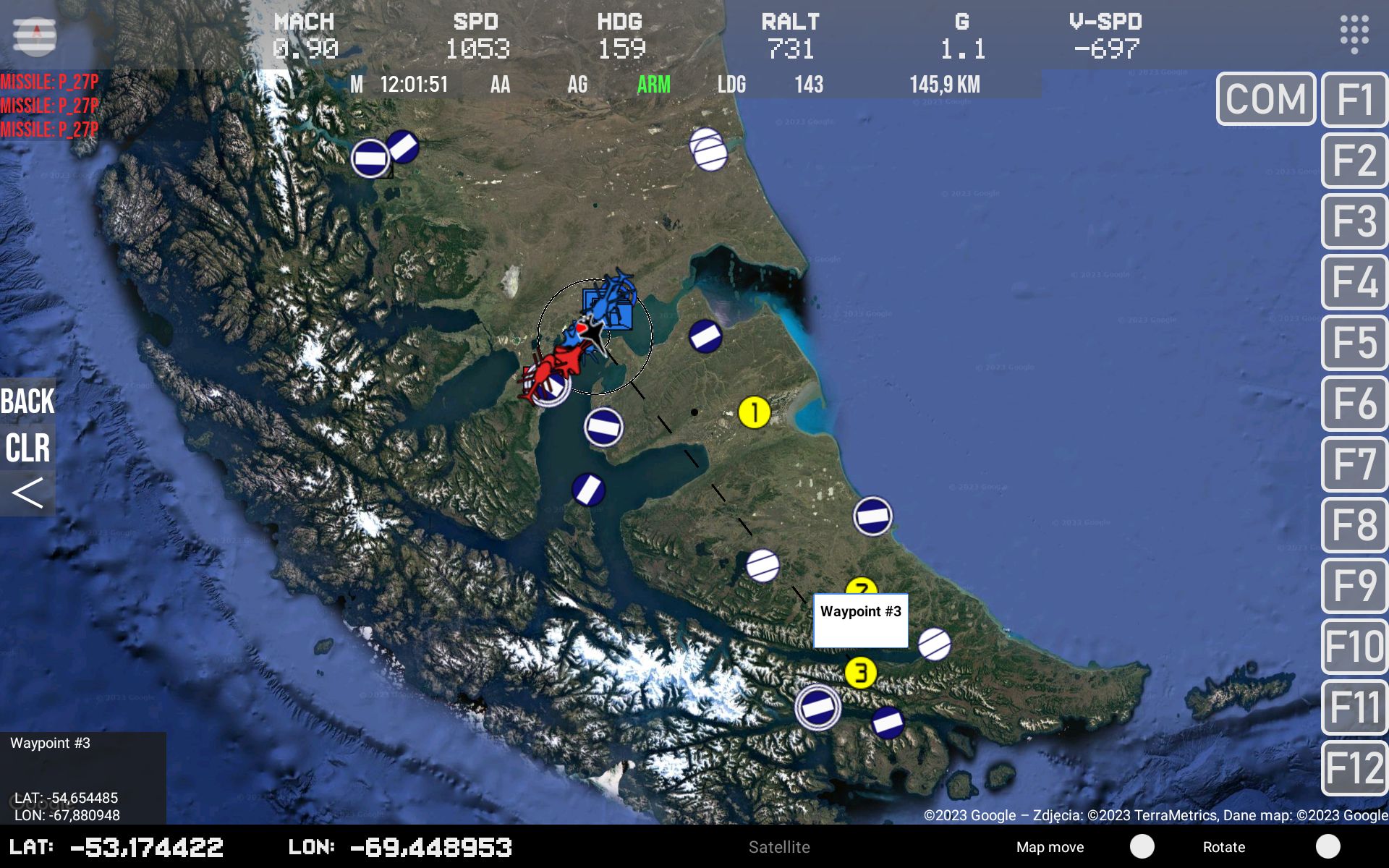Select AG air-to-ground mode
The height and width of the screenshot is (868, 1389).
pos(577,85)
